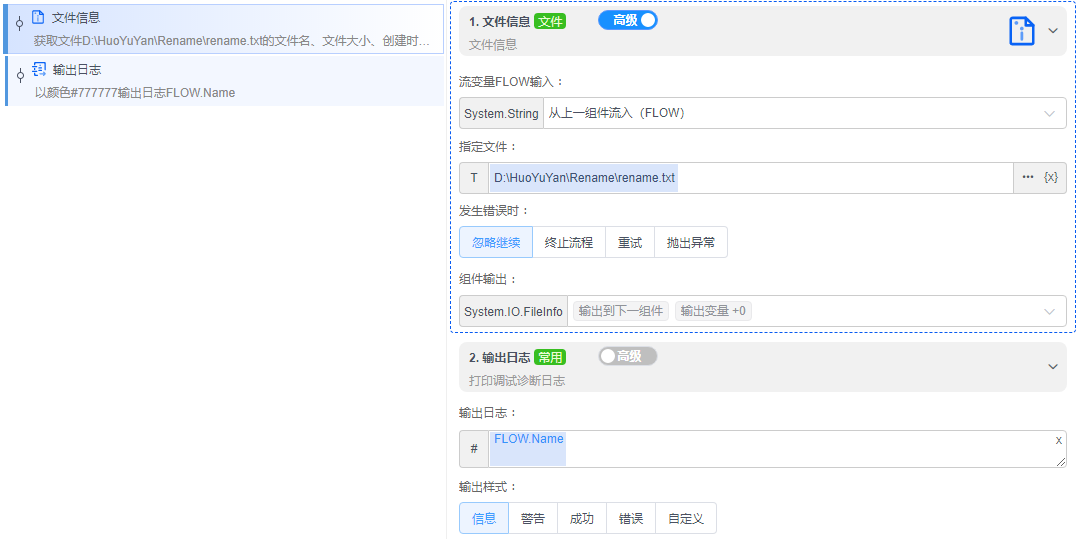Click the green 常用 category tag

pyautogui.click(x=550, y=357)
